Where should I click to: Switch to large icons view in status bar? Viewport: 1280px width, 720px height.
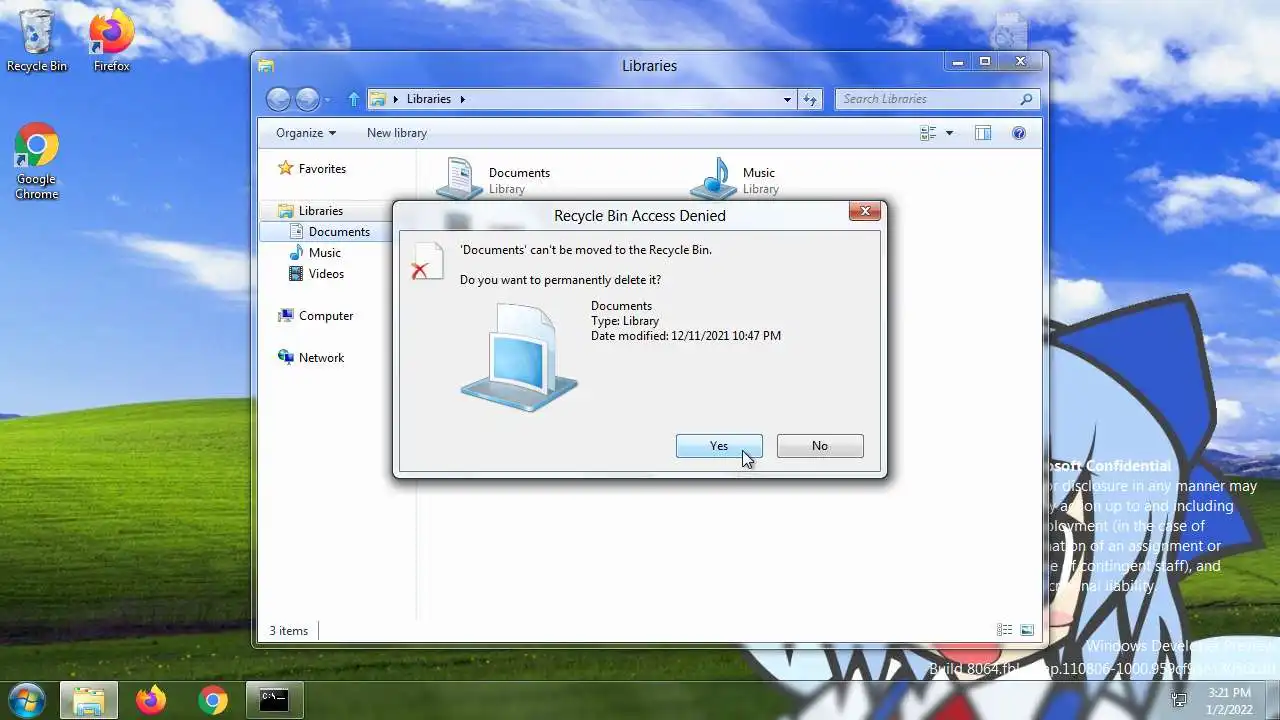1027,631
